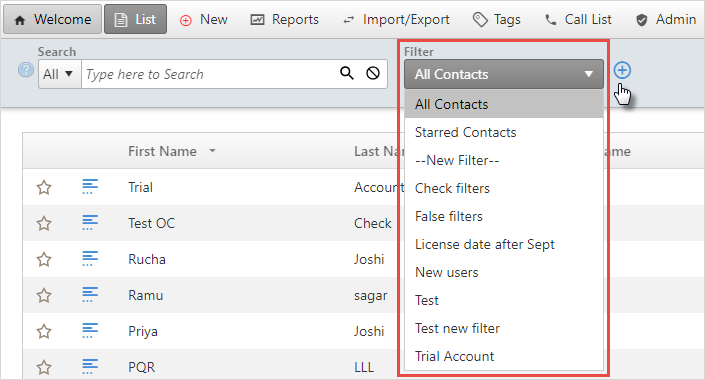This screenshot has height=380, width=705.
Task: Open the Import/Export page
Action: 396,19
